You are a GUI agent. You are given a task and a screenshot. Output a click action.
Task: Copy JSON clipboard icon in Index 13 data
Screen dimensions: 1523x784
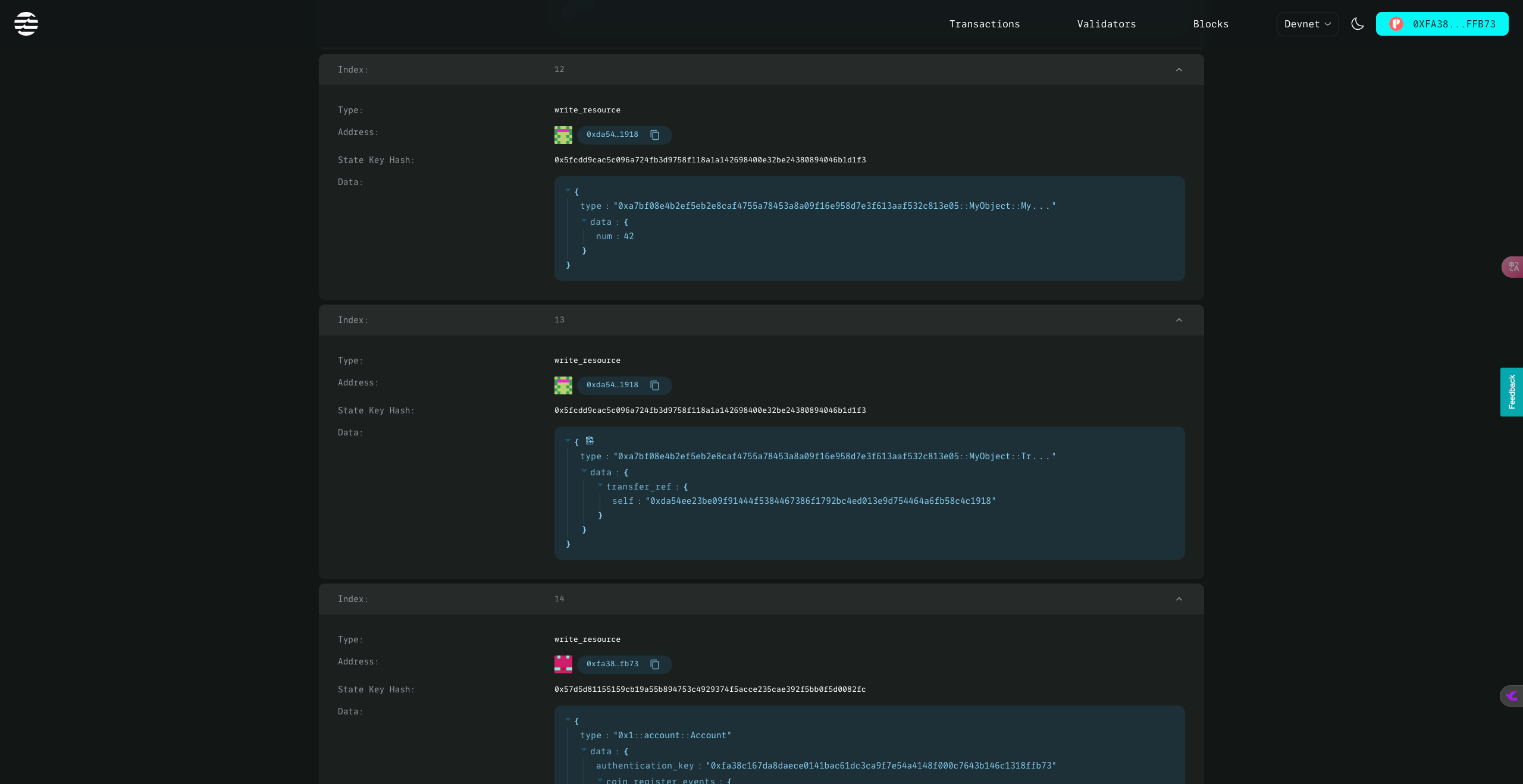point(590,441)
